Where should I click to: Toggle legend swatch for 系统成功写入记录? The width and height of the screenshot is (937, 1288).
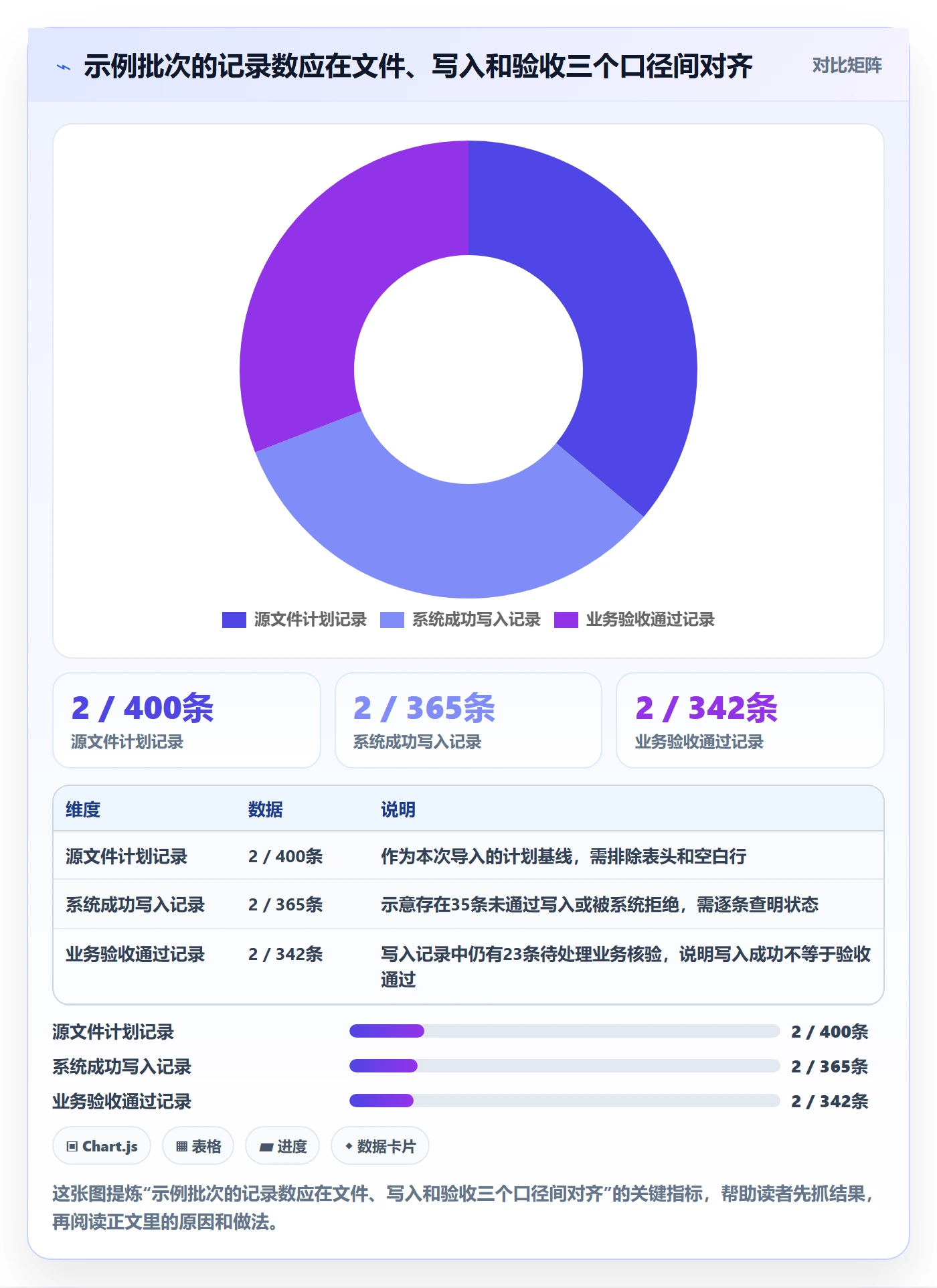click(x=392, y=620)
